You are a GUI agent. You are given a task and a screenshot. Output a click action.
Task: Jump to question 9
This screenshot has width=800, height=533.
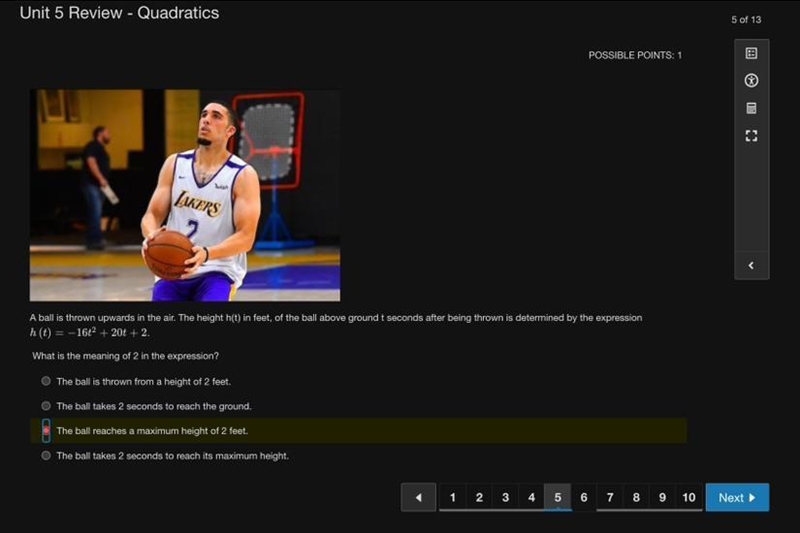coord(662,497)
